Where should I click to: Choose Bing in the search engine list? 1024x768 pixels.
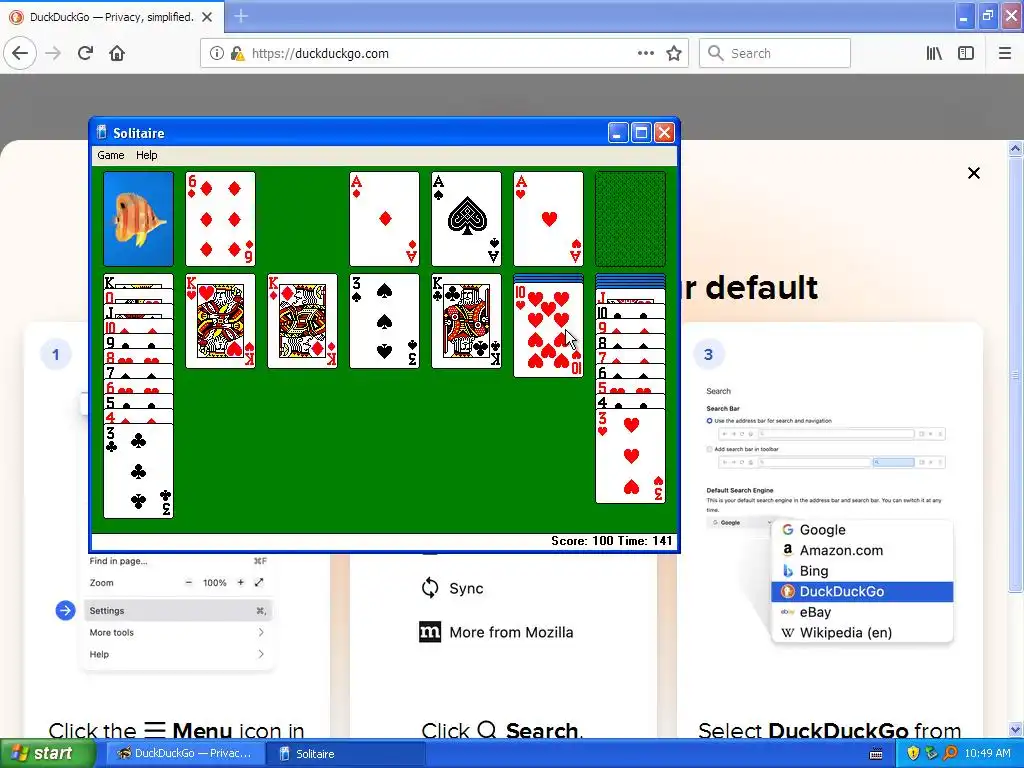[862, 571]
